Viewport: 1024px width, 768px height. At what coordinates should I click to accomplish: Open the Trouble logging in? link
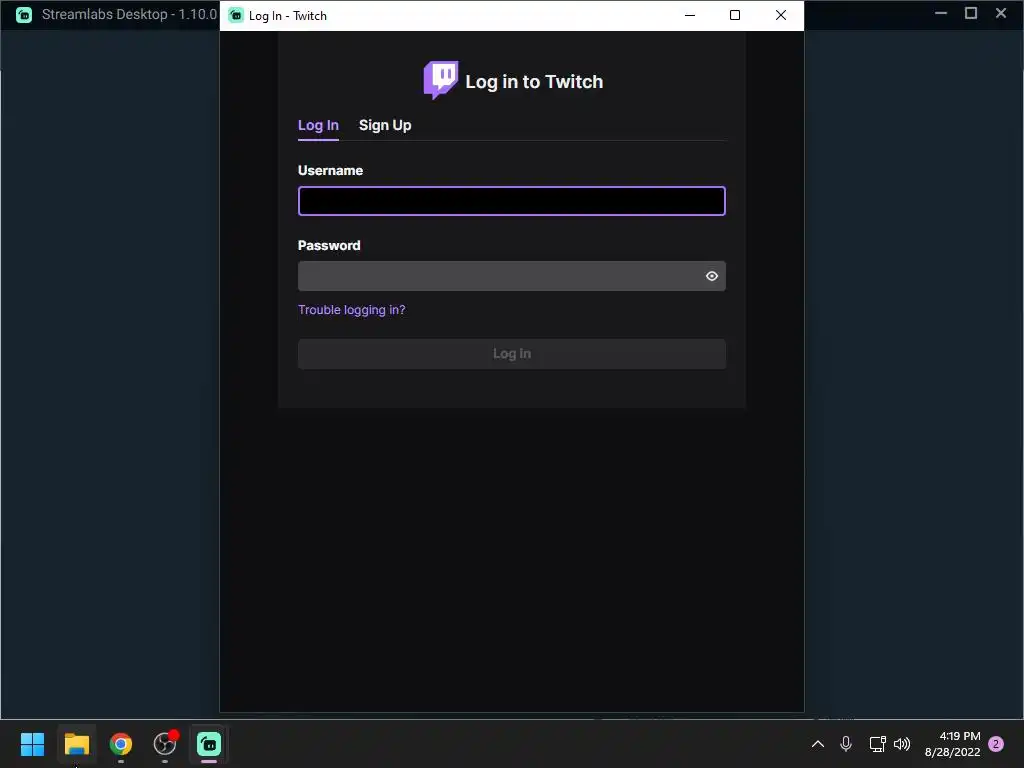tap(351, 310)
